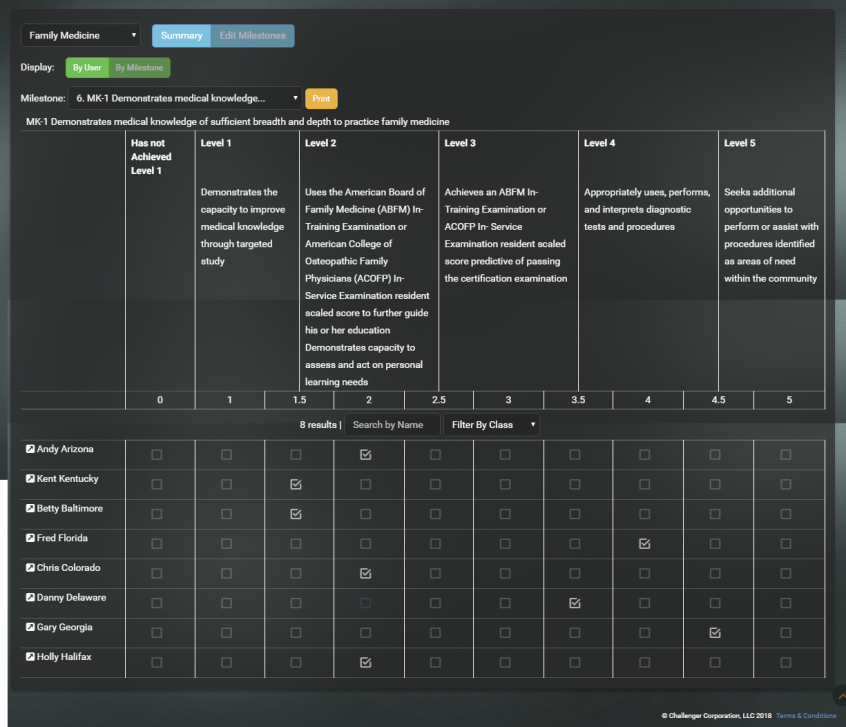Screen dimensions: 846x727
Task: Uncheck Chris Colorado's score 2 checkbox
Action: (x=365, y=574)
